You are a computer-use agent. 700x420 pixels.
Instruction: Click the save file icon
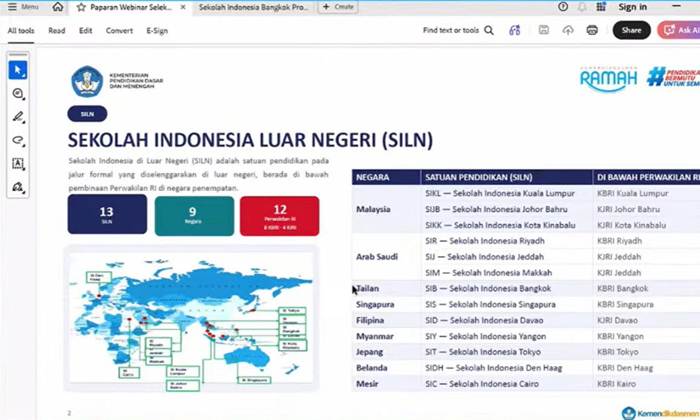point(543,30)
